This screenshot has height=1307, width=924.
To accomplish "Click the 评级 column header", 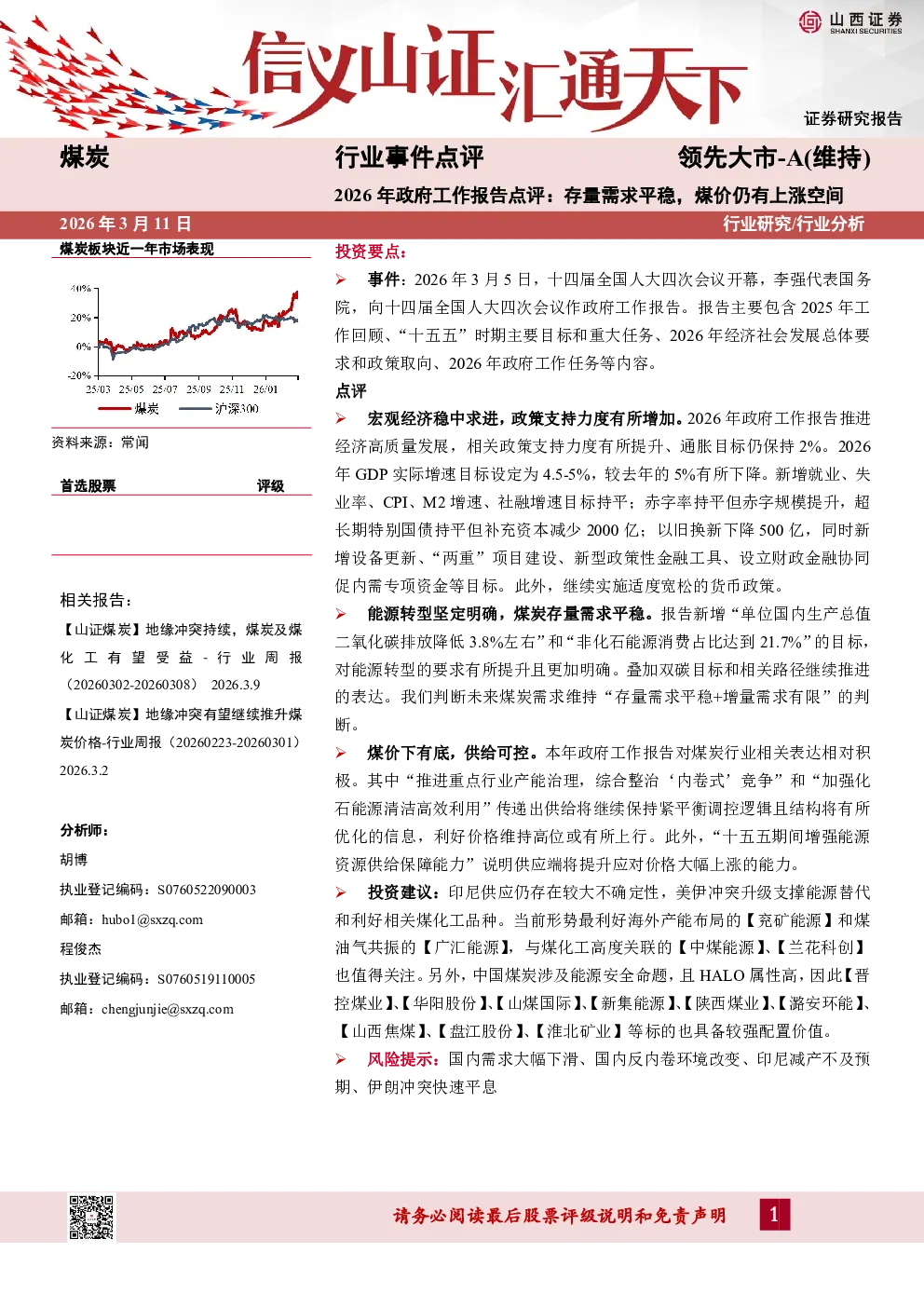I will (270, 486).
